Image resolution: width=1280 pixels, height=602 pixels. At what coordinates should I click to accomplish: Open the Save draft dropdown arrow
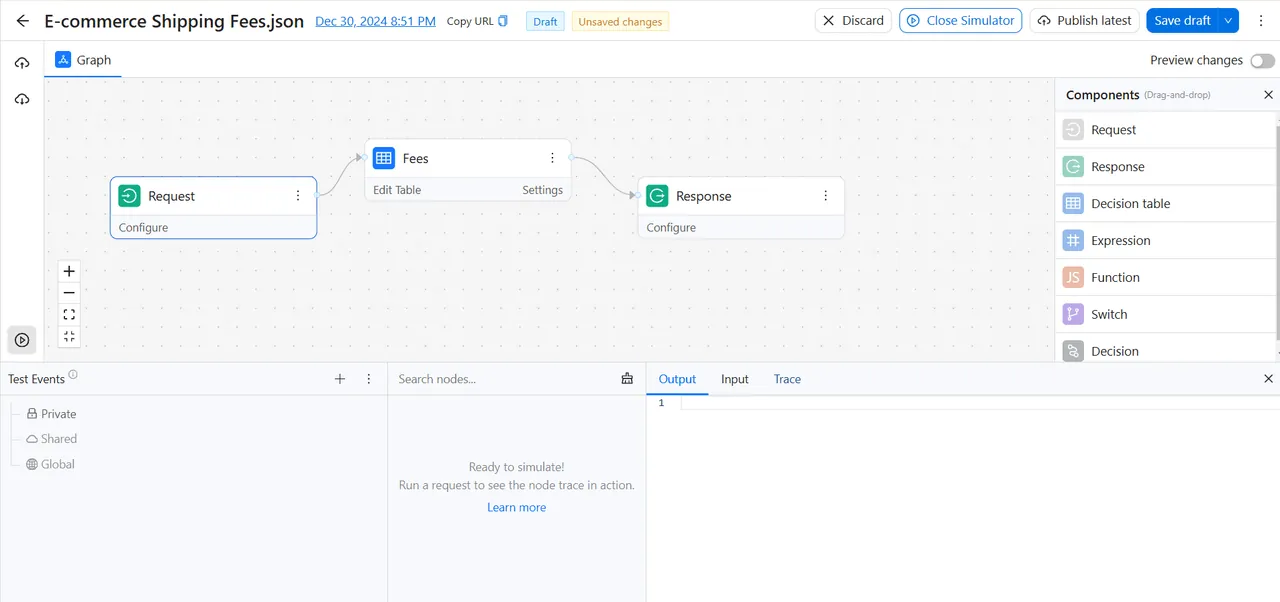1229,21
